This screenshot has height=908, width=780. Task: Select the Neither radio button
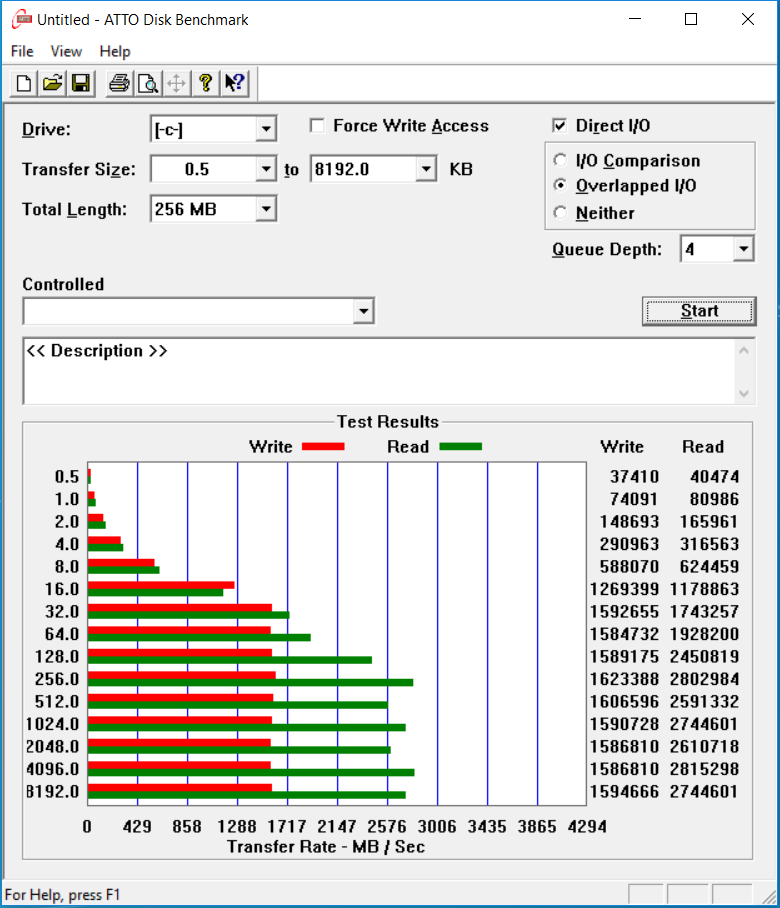560,213
